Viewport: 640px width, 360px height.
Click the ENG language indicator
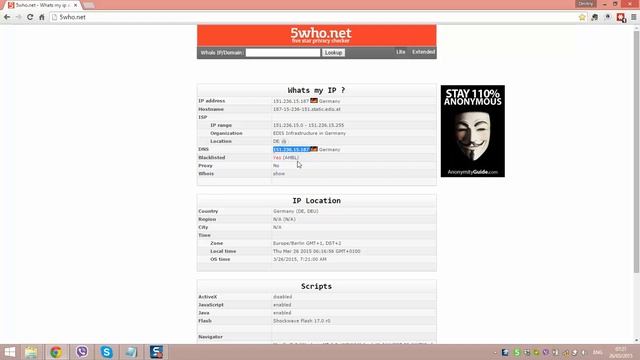tap(598, 352)
